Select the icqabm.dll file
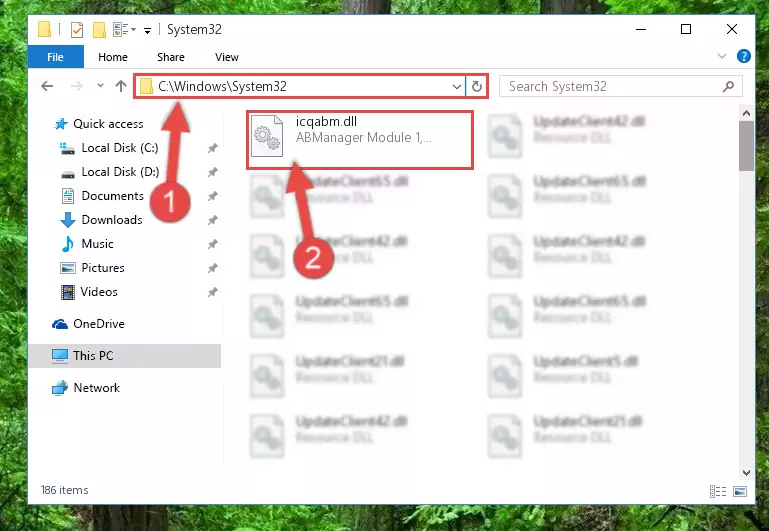The image size is (769, 531). [360, 140]
